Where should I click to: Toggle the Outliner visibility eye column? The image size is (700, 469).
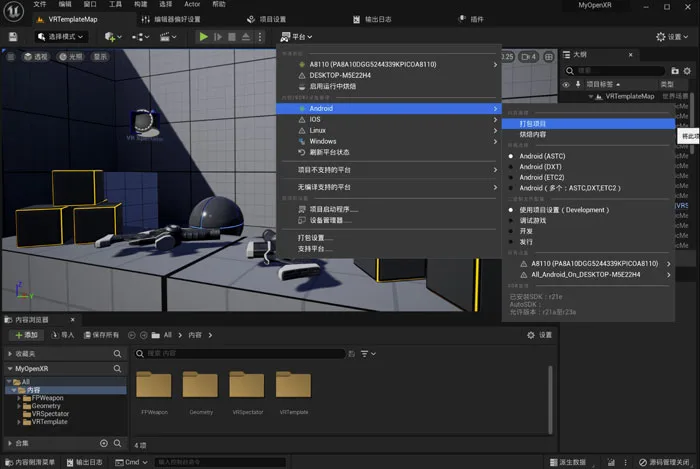click(566, 84)
